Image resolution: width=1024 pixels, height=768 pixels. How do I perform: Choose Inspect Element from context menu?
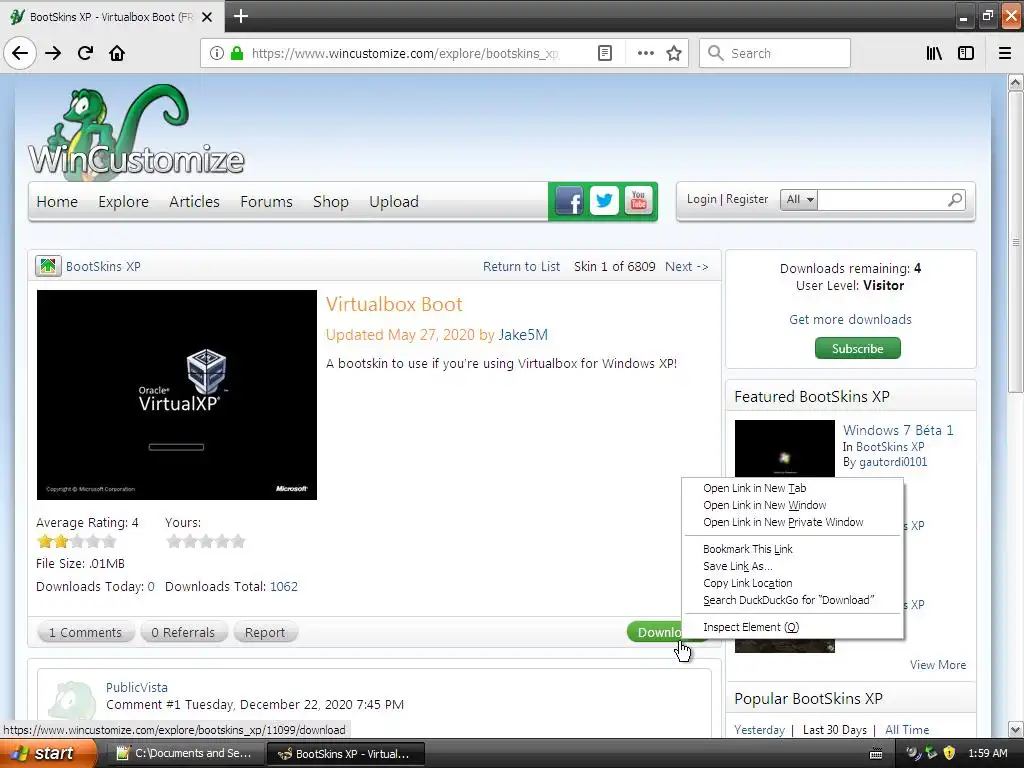(750, 626)
